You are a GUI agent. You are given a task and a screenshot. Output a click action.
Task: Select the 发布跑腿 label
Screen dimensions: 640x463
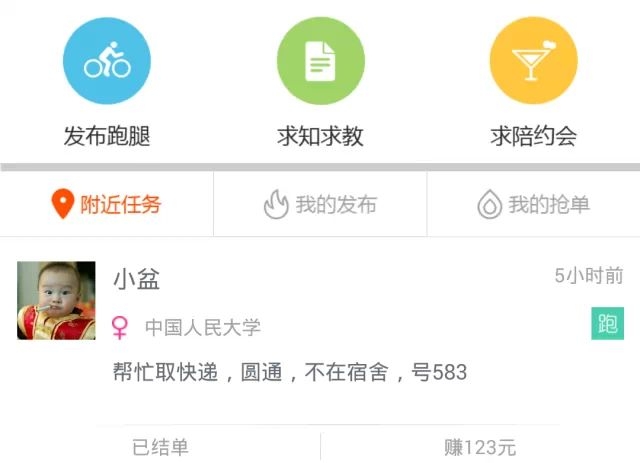[107, 136]
